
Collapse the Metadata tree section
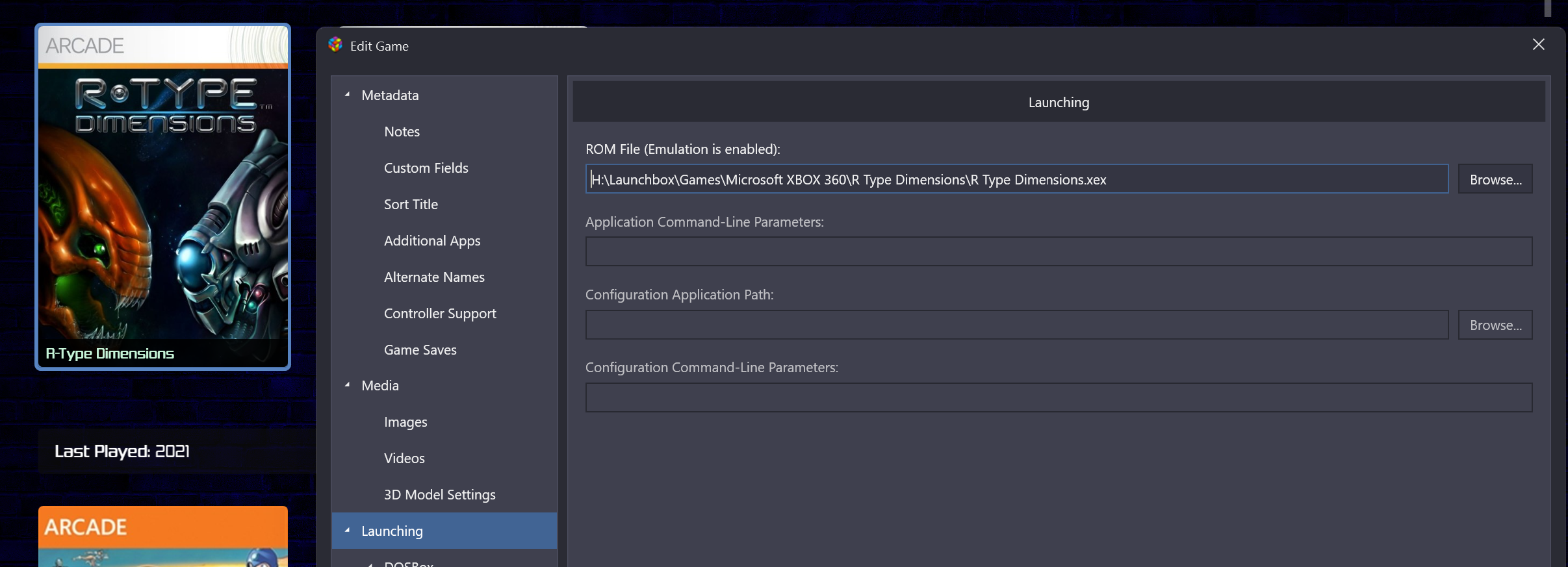point(348,95)
